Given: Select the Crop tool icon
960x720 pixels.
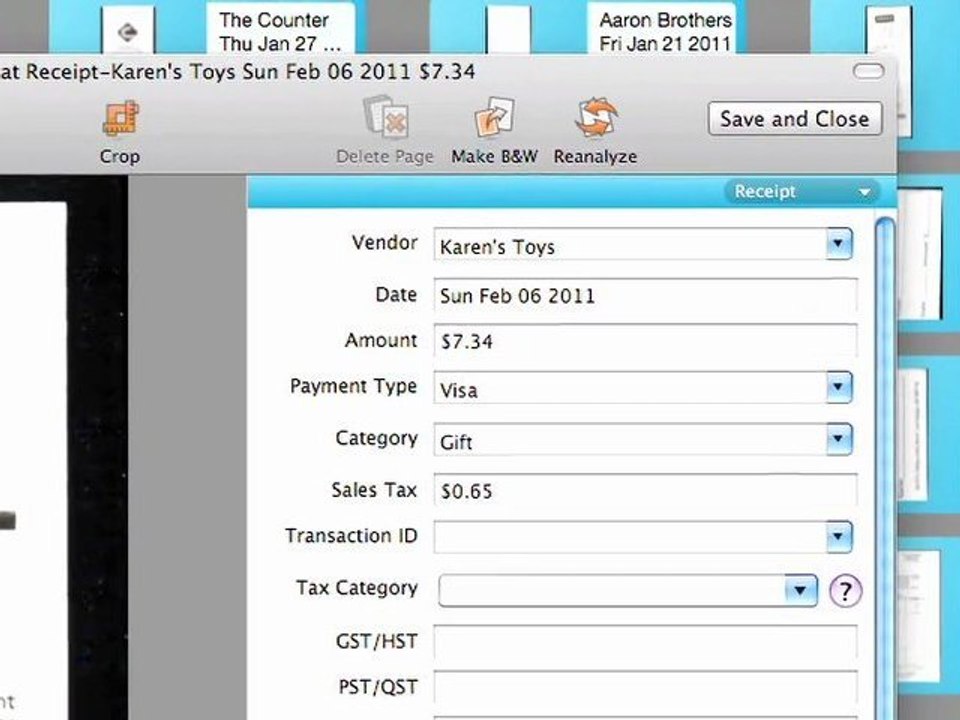Looking at the screenshot, I should pyautogui.click(x=121, y=118).
